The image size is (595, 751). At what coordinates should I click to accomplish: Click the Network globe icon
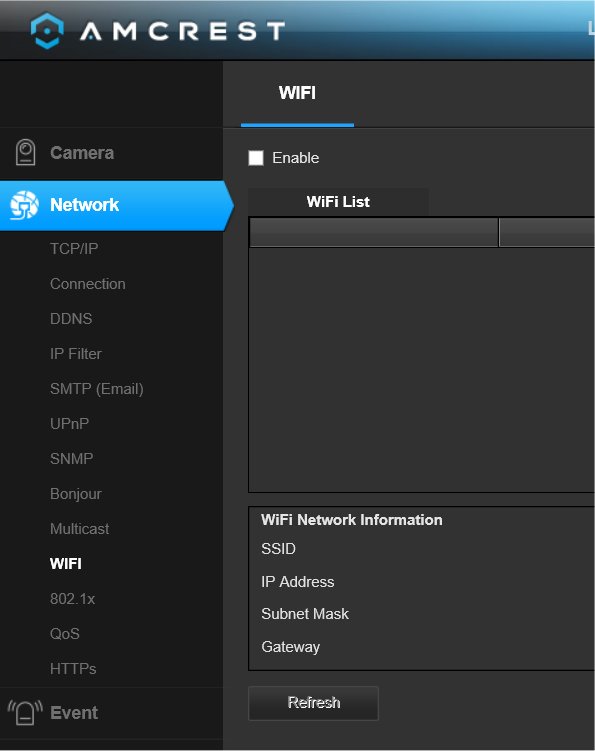pos(24,205)
